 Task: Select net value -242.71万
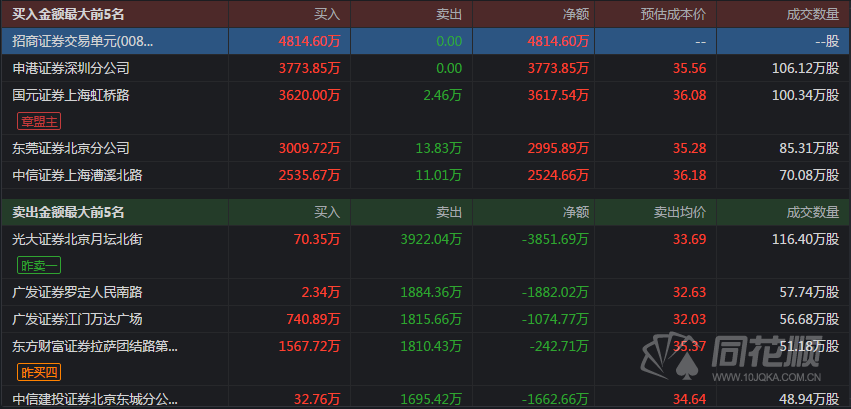[x=558, y=346]
